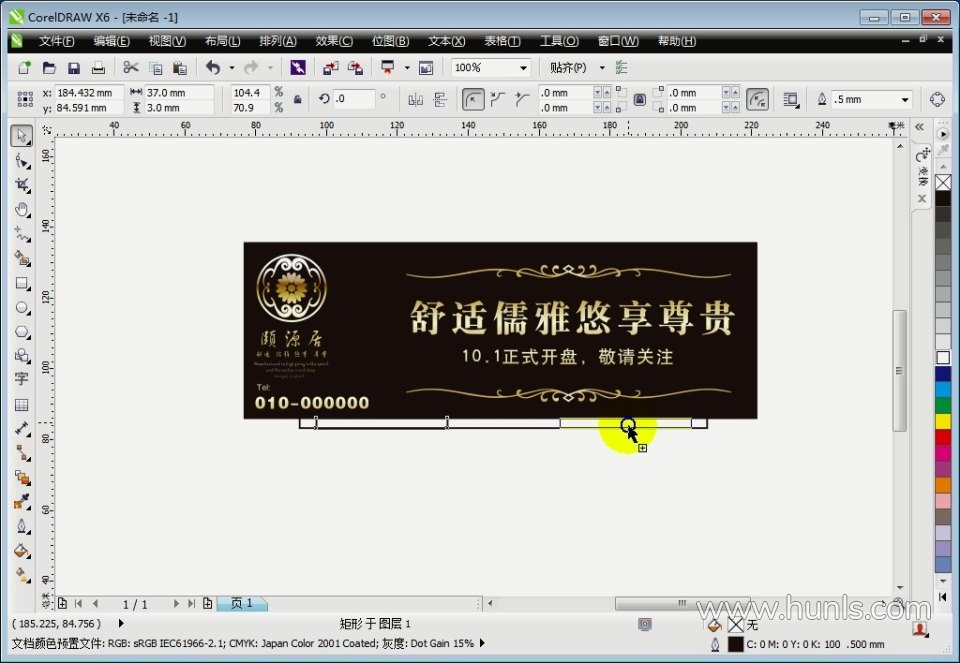This screenshot has width=960, height=663.
Task: Switch to the 页 1 page tab
Action: click(241, 604)
